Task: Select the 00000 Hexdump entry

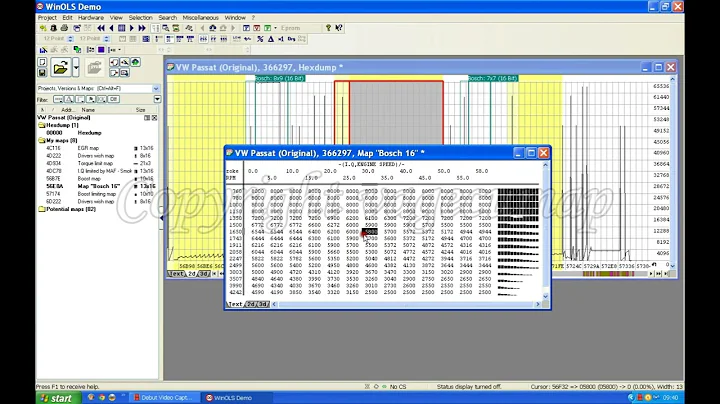Action: [x=73, y=133]
